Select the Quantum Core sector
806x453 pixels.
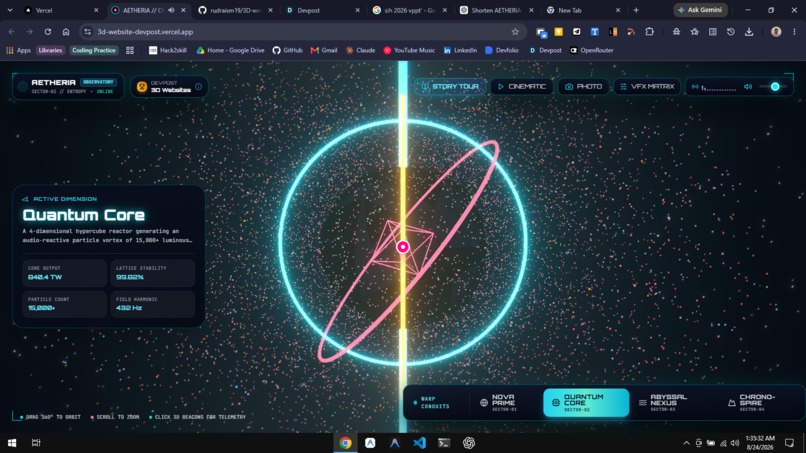coord(586,403)
